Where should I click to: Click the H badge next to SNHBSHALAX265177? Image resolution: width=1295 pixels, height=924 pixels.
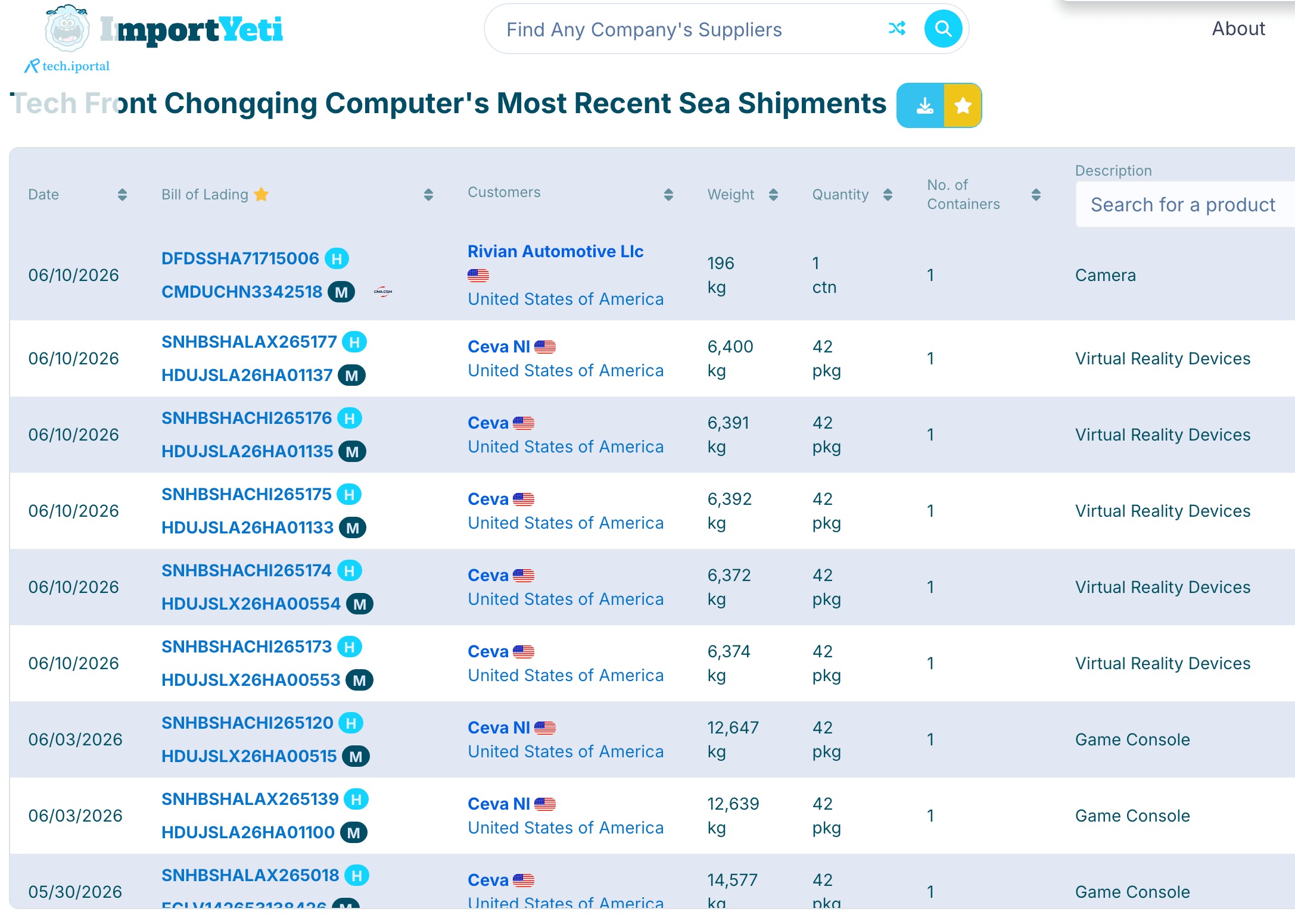tap(354, 342)
